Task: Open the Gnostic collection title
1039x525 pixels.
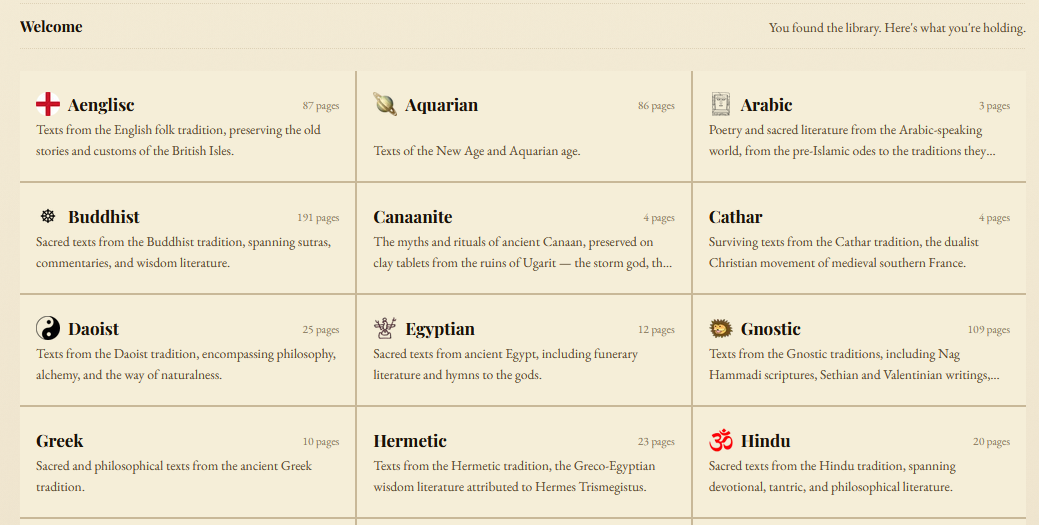Action: (x=771, y=329)
